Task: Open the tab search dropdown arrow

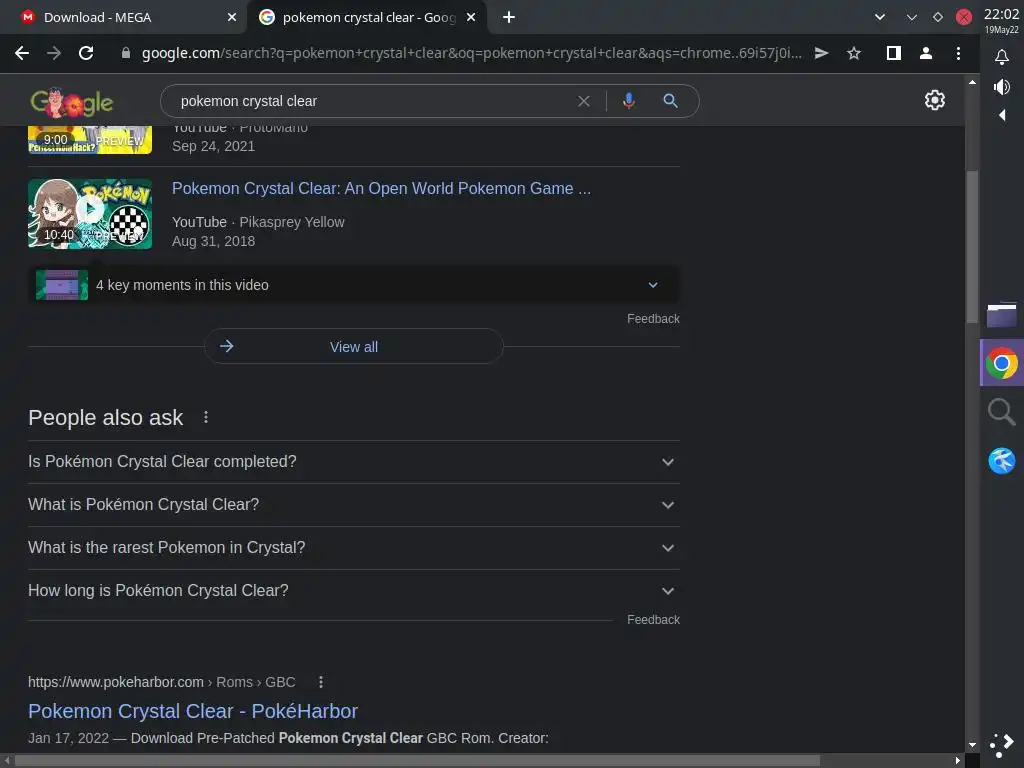Action: tap(880, 18)
